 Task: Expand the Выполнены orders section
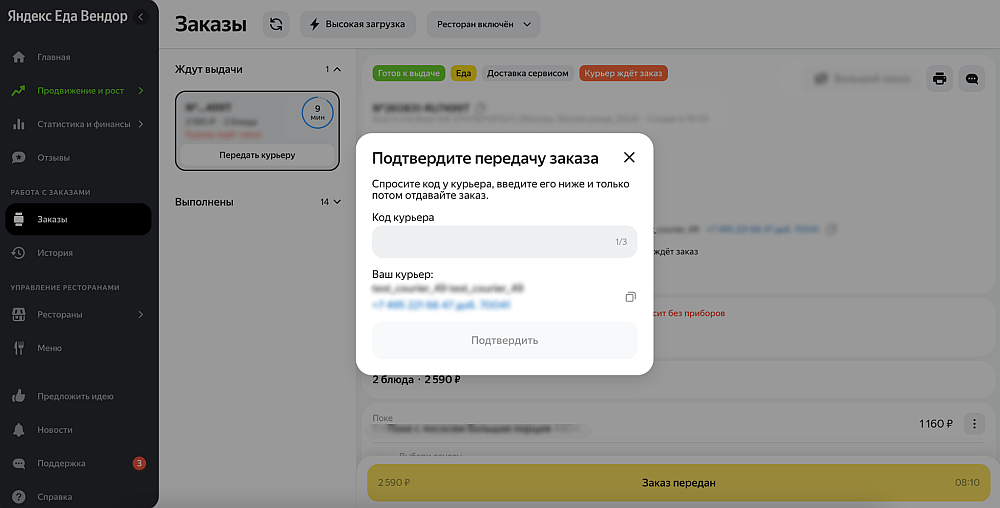[337, 202]
